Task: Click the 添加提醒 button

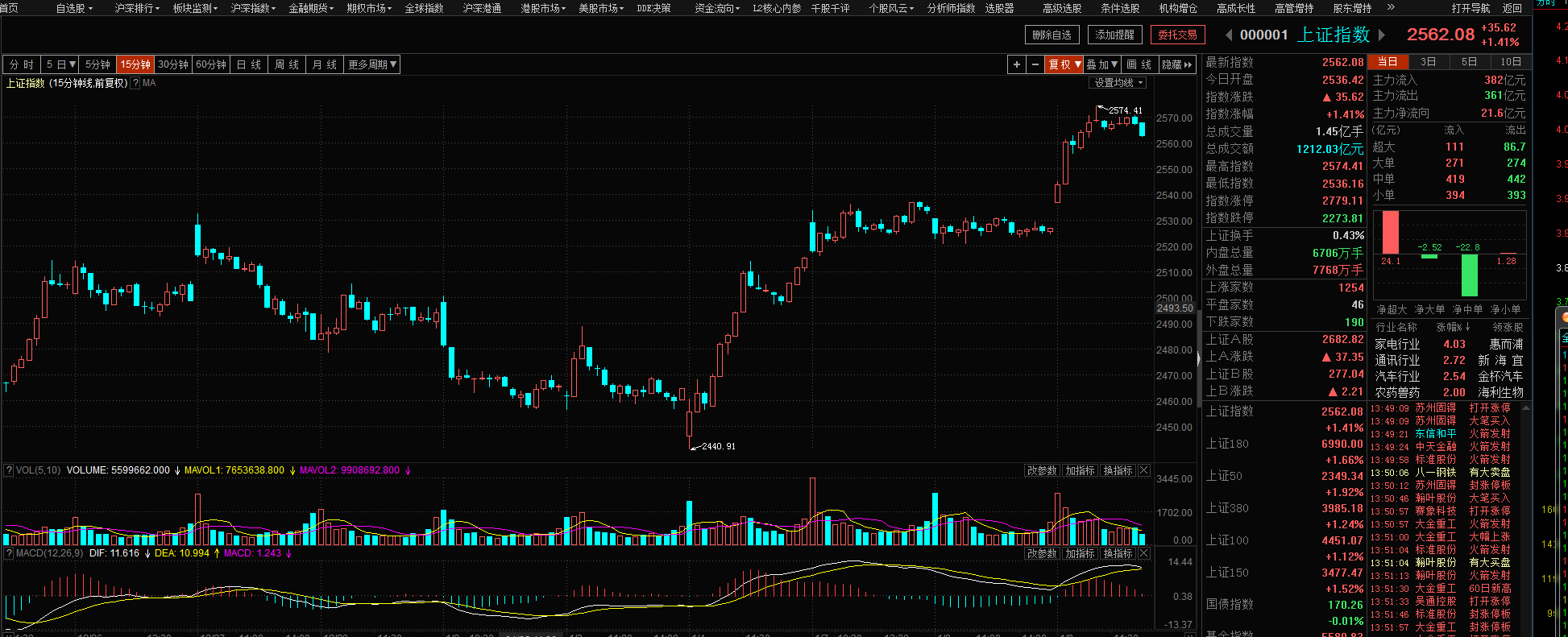Action: tap(1114, 35)
